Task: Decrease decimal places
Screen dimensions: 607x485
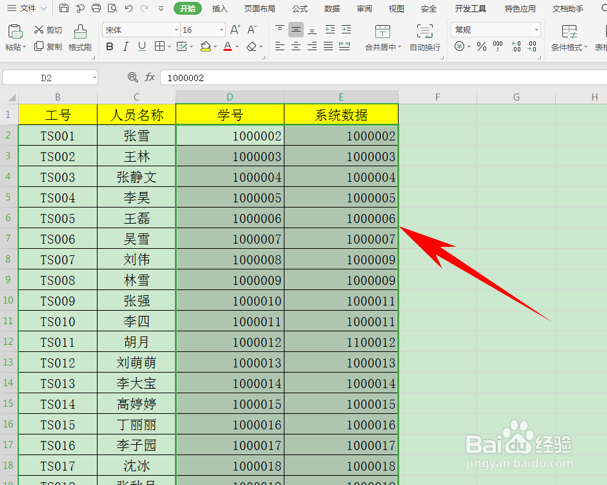Action: (532, 47)
